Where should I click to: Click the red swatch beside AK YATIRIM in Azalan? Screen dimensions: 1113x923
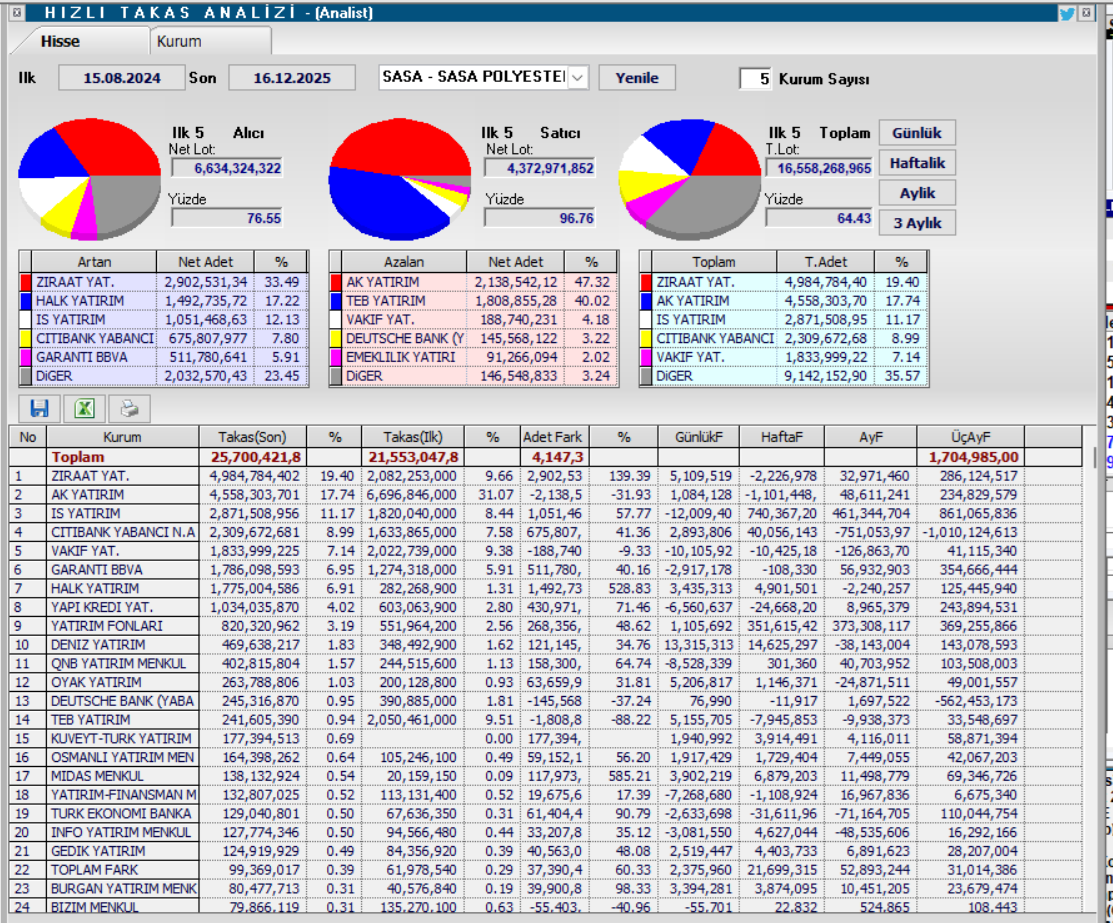[x=337, y=282]
